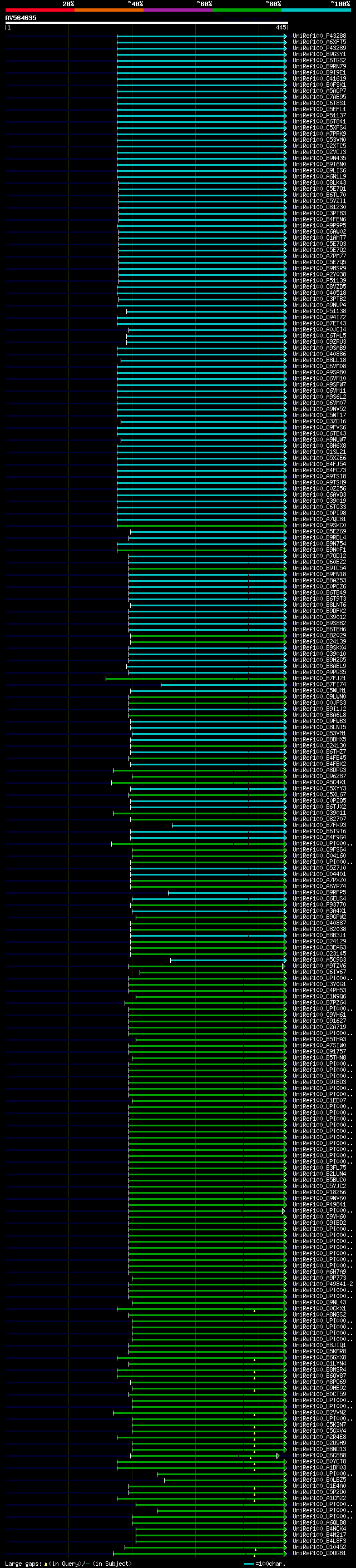Select hit label UniRef100_Q2VCJ3

(x=319, y=152)
